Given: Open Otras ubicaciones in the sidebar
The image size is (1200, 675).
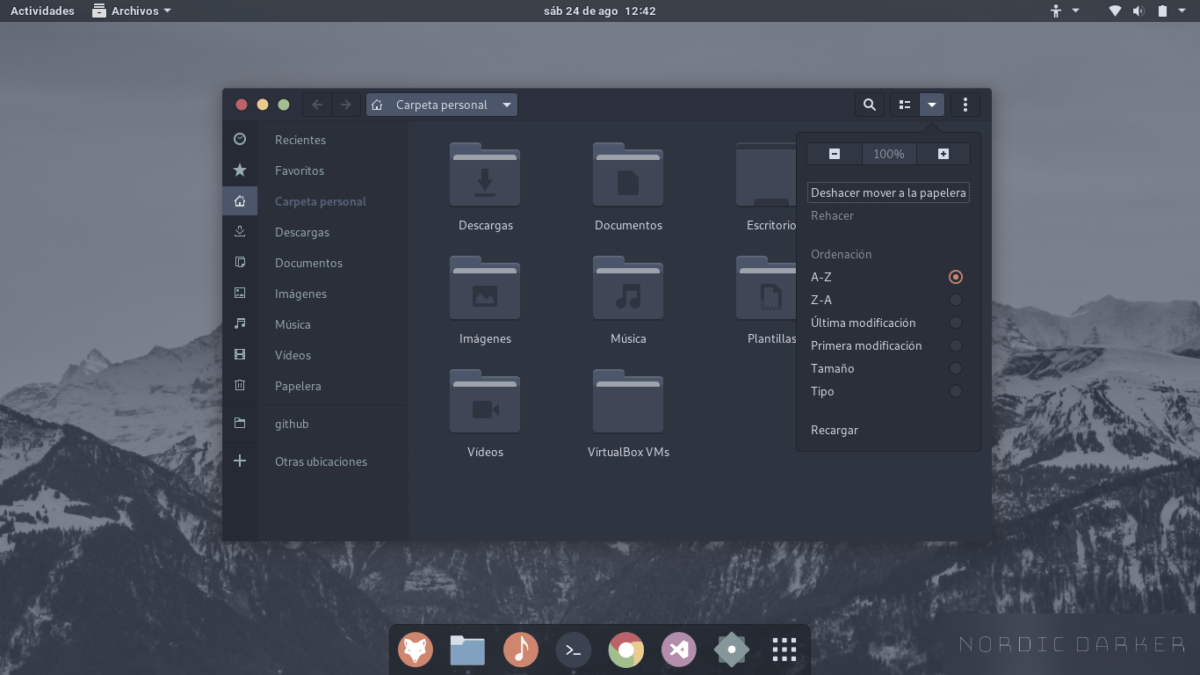Looking at the screenshot, I should point(321,461).
